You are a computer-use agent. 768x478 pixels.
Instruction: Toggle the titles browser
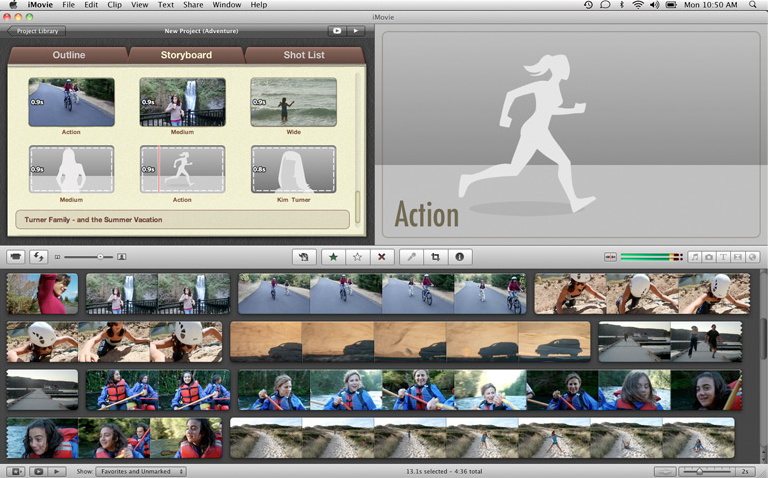(x=723, y=257)
